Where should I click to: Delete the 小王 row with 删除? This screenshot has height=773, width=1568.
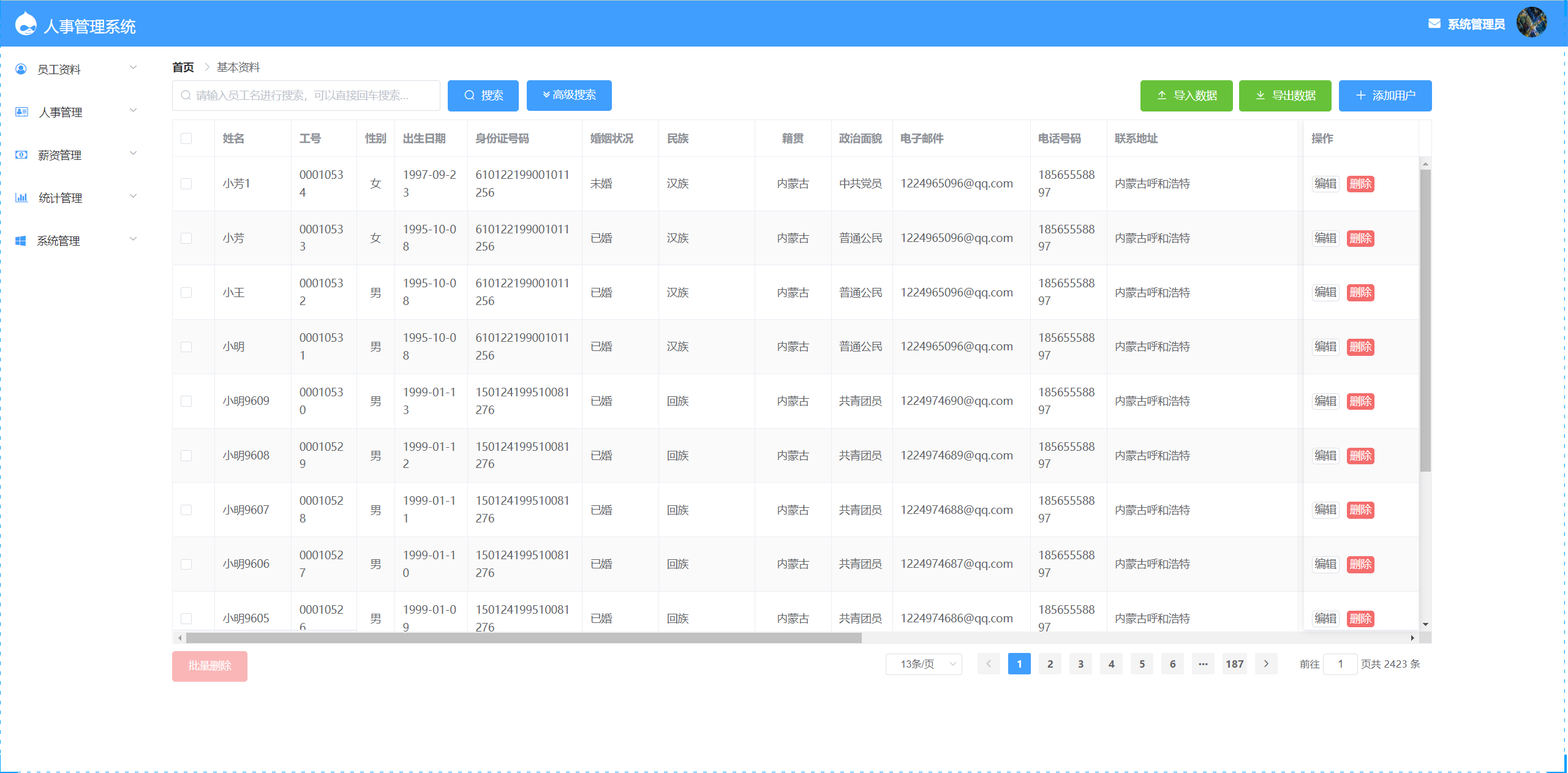[x=1360, y=292]
